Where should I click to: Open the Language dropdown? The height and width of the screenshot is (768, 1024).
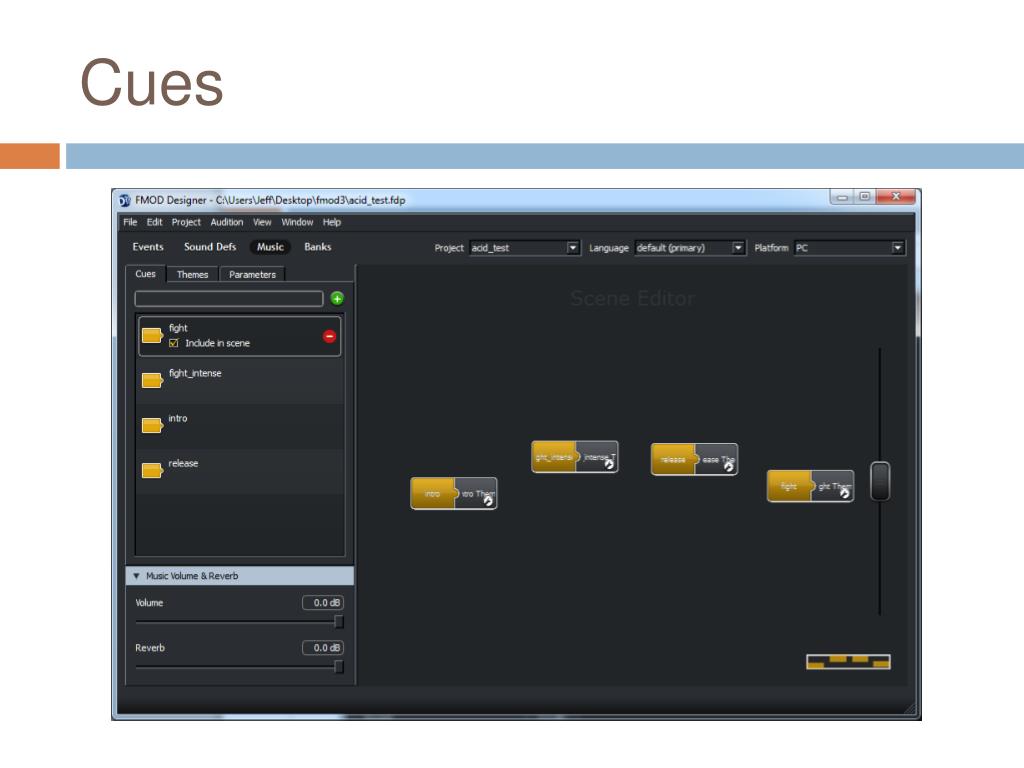point(690,248)
